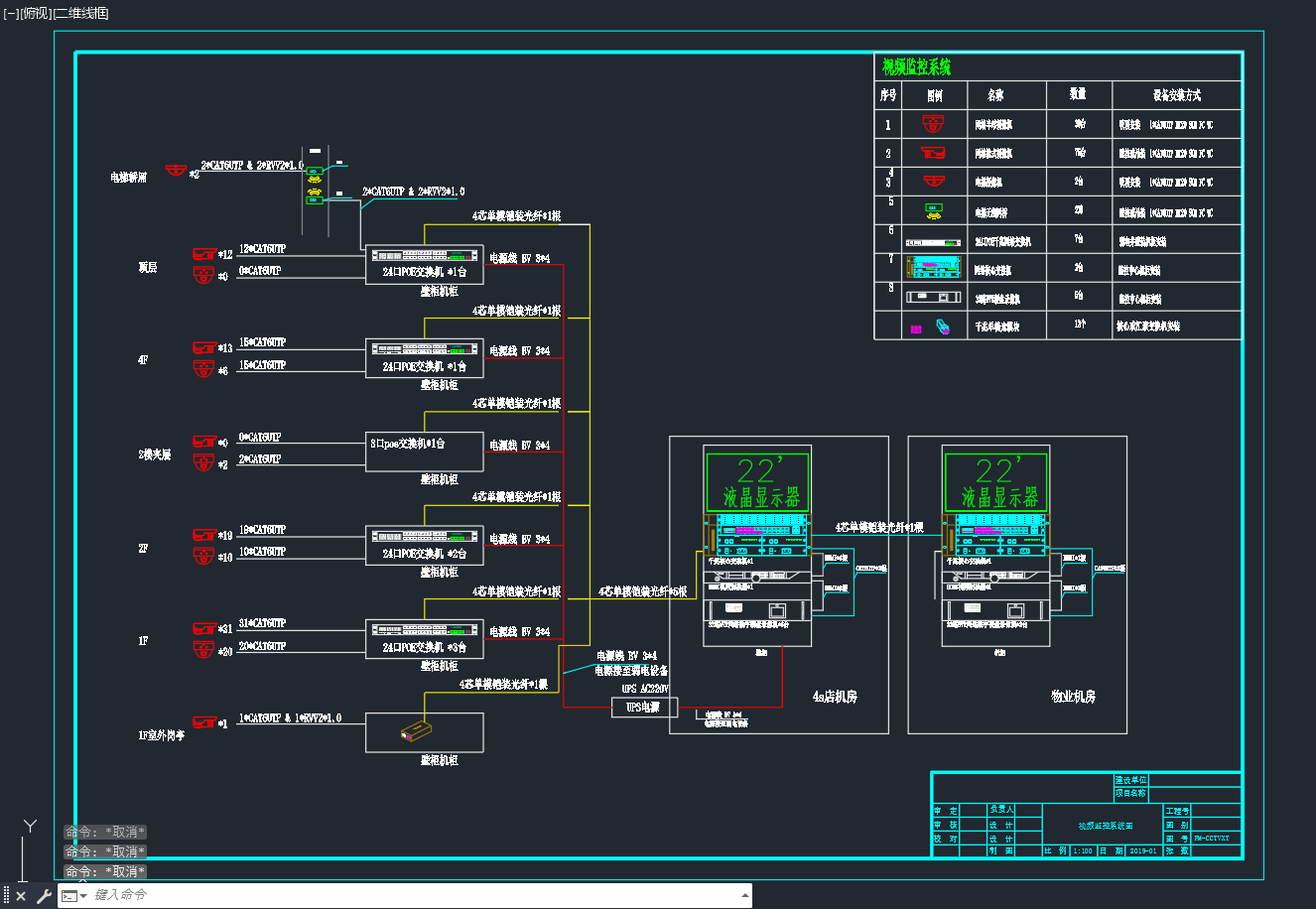Select the 顶层 floor label

click(x=148, y=268)
